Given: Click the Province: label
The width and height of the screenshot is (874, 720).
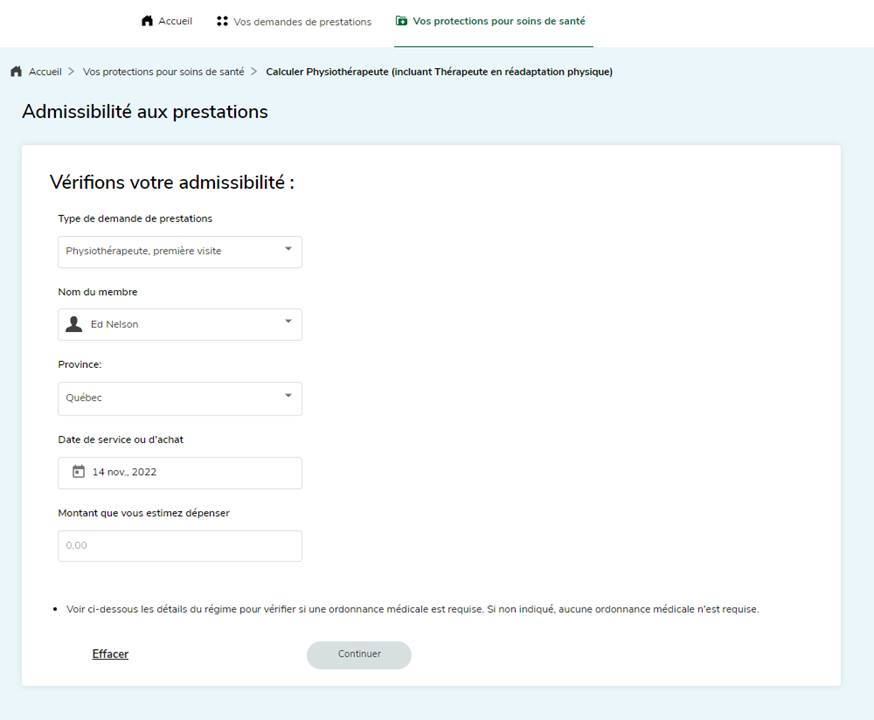Looking at the screenshot, I should pos(80,364).
